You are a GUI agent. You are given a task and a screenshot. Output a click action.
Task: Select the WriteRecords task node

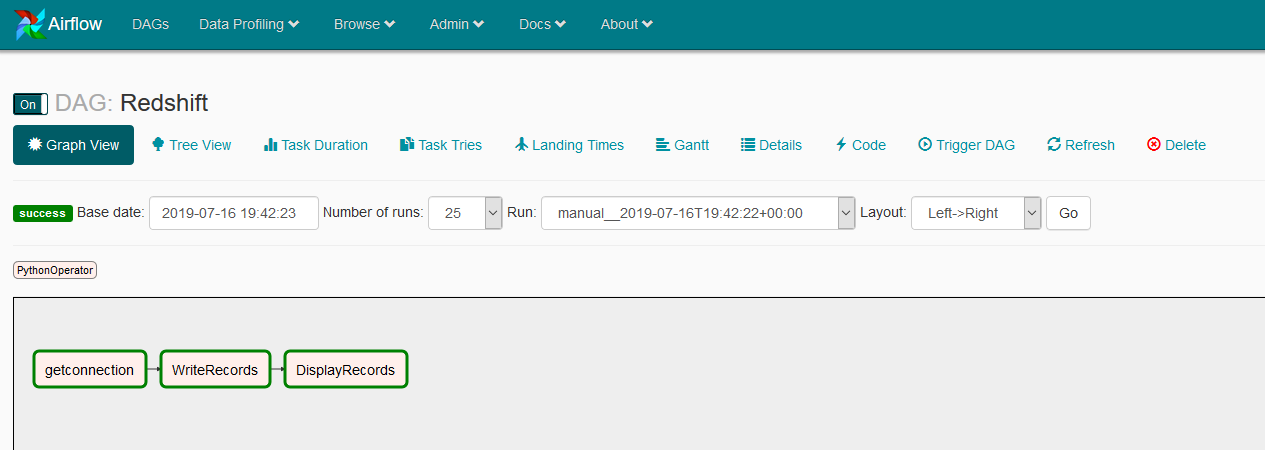(x=215, y=370)
